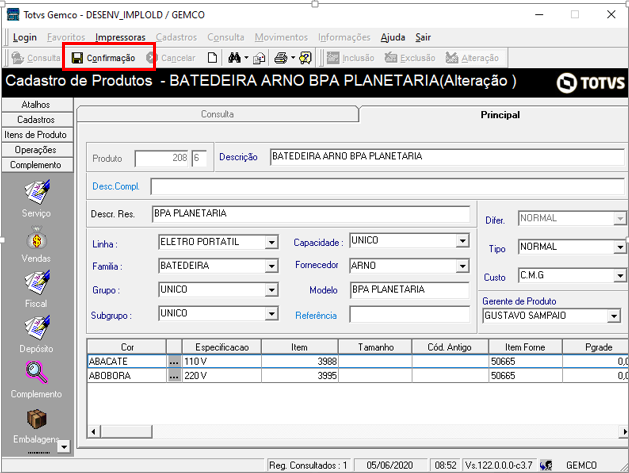Click the sidebar scroll down arrow

point(64,446)
